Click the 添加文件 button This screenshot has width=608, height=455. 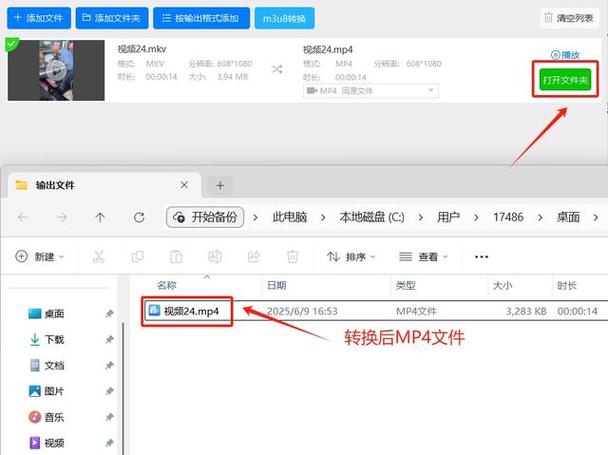pyautogui.click(x=39, y=18)
